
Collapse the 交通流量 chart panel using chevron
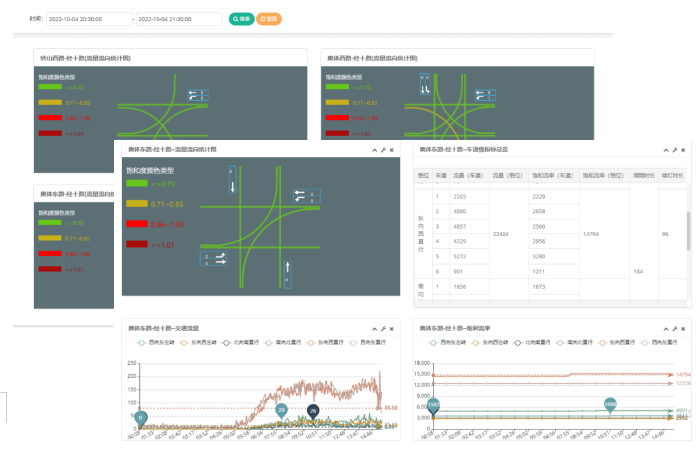click(x=373, y=328)
